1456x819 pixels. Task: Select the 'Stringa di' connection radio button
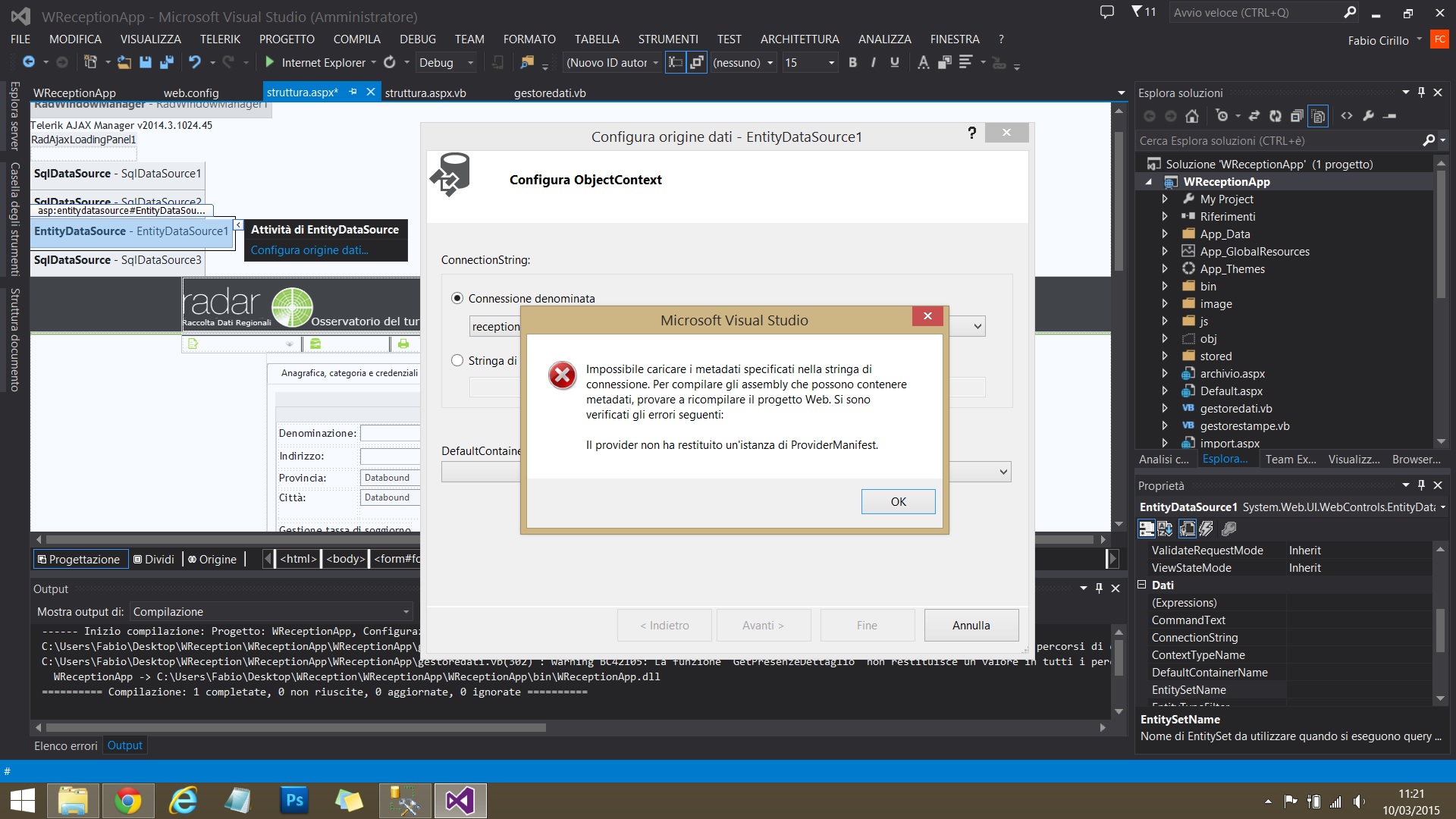(x=457, y=360)
